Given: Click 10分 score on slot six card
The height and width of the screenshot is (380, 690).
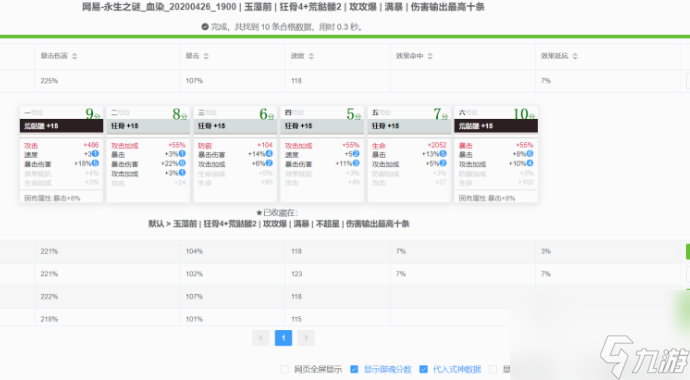Looking at the screenshot, I should click(x=524, y=114).
